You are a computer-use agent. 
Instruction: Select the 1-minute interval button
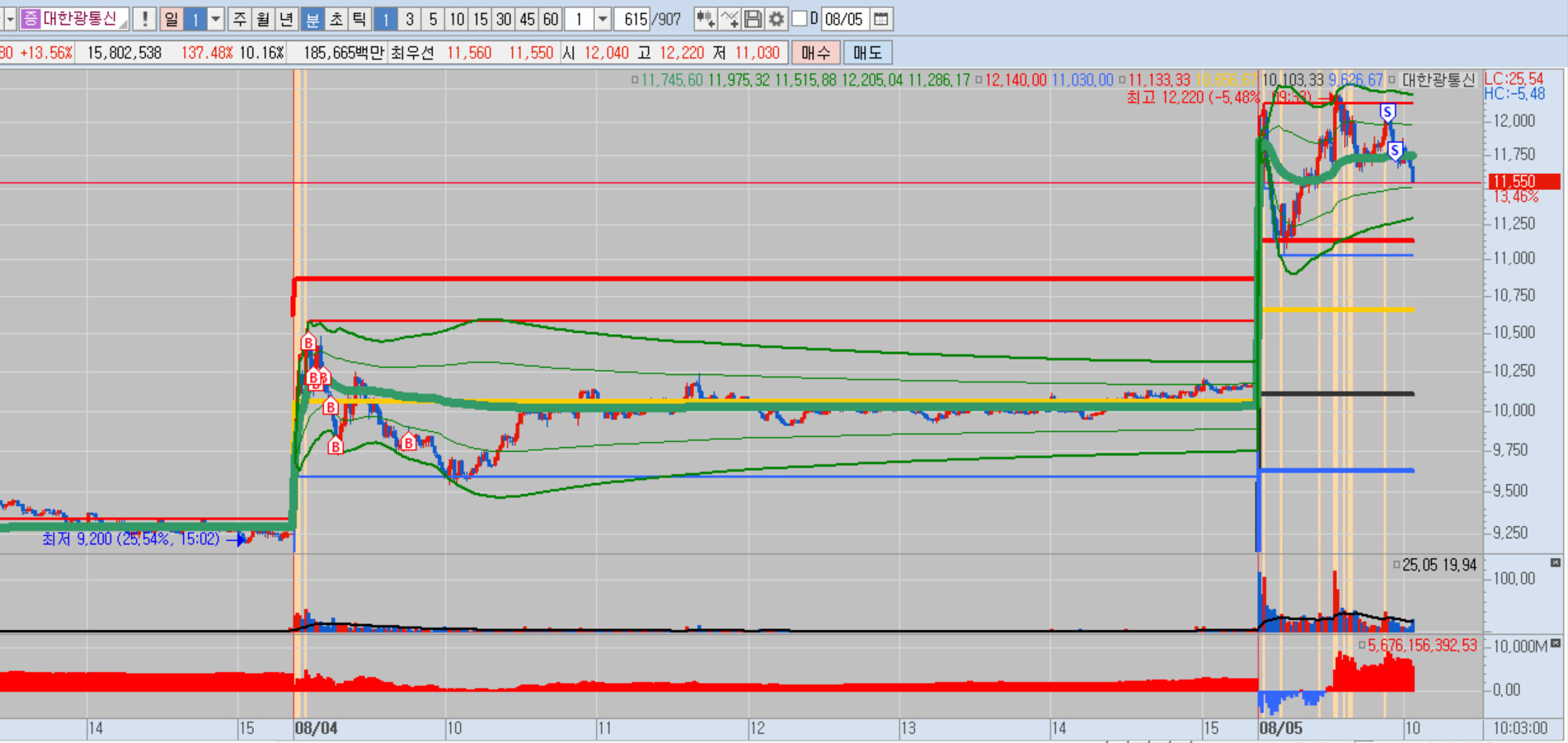(x=385, y=18)
